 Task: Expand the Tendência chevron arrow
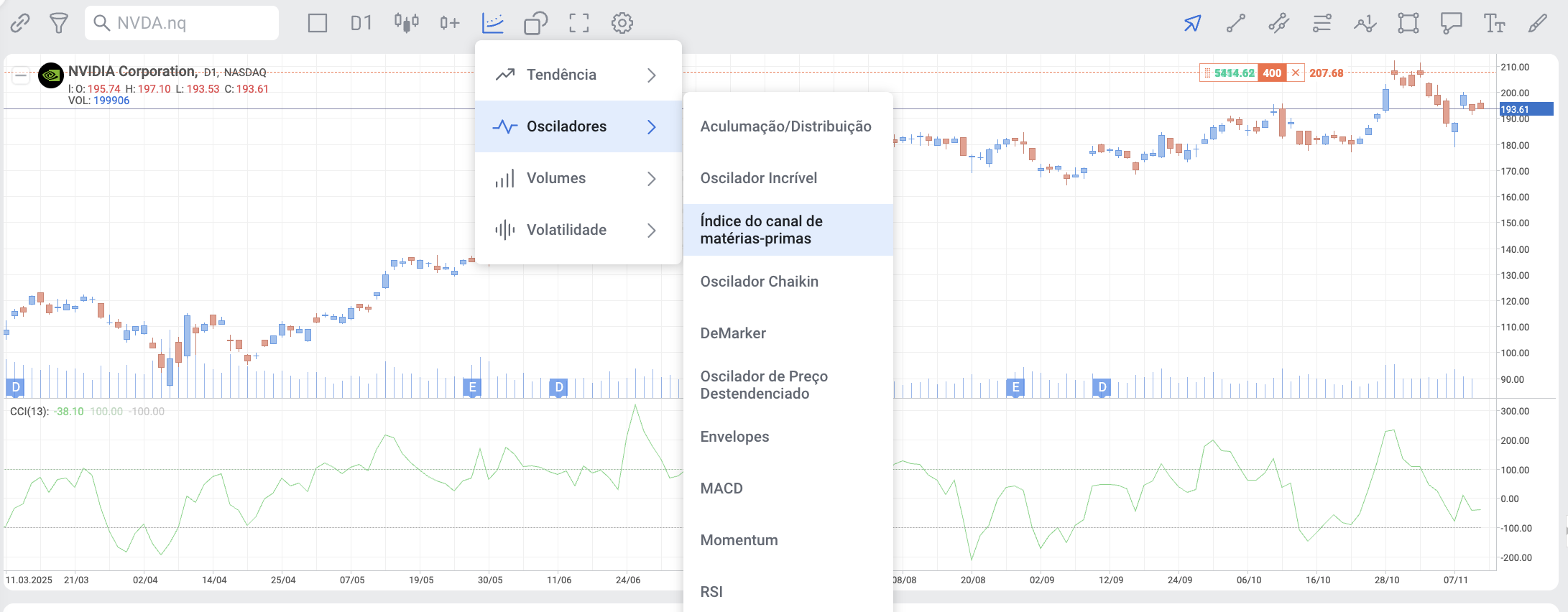pyautogui.click(x=652, y=75)
